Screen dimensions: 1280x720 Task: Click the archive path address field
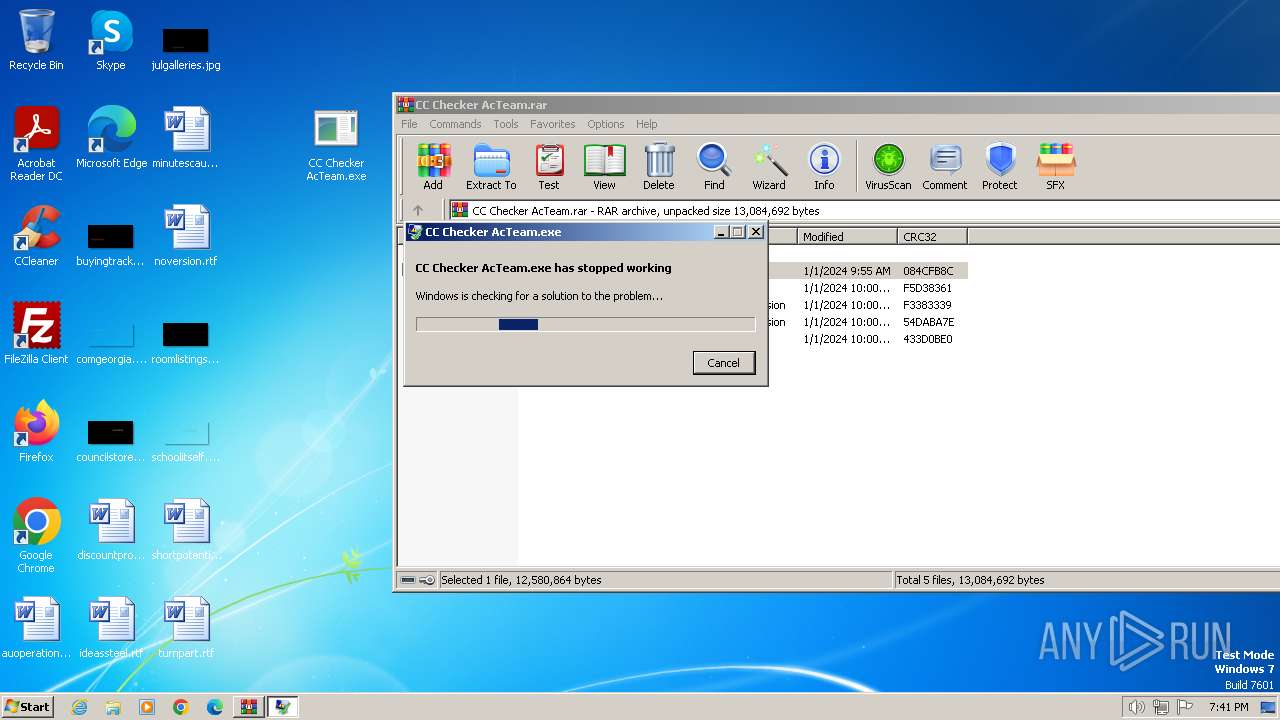click(865, 211)
